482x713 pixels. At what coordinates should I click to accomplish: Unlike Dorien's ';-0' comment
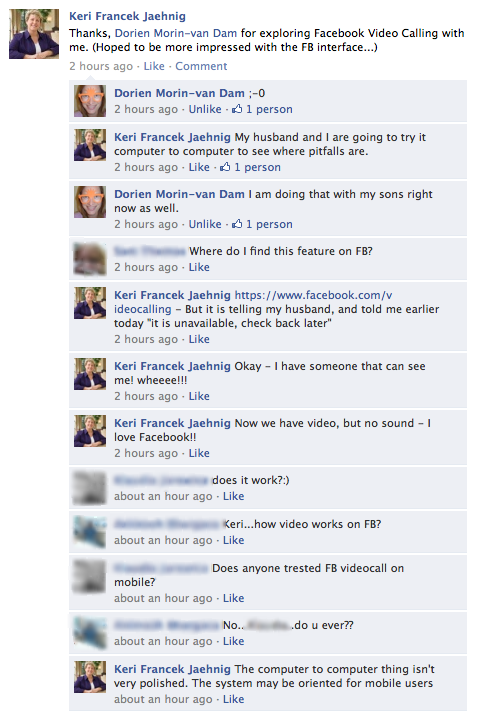tap(205, 109)
